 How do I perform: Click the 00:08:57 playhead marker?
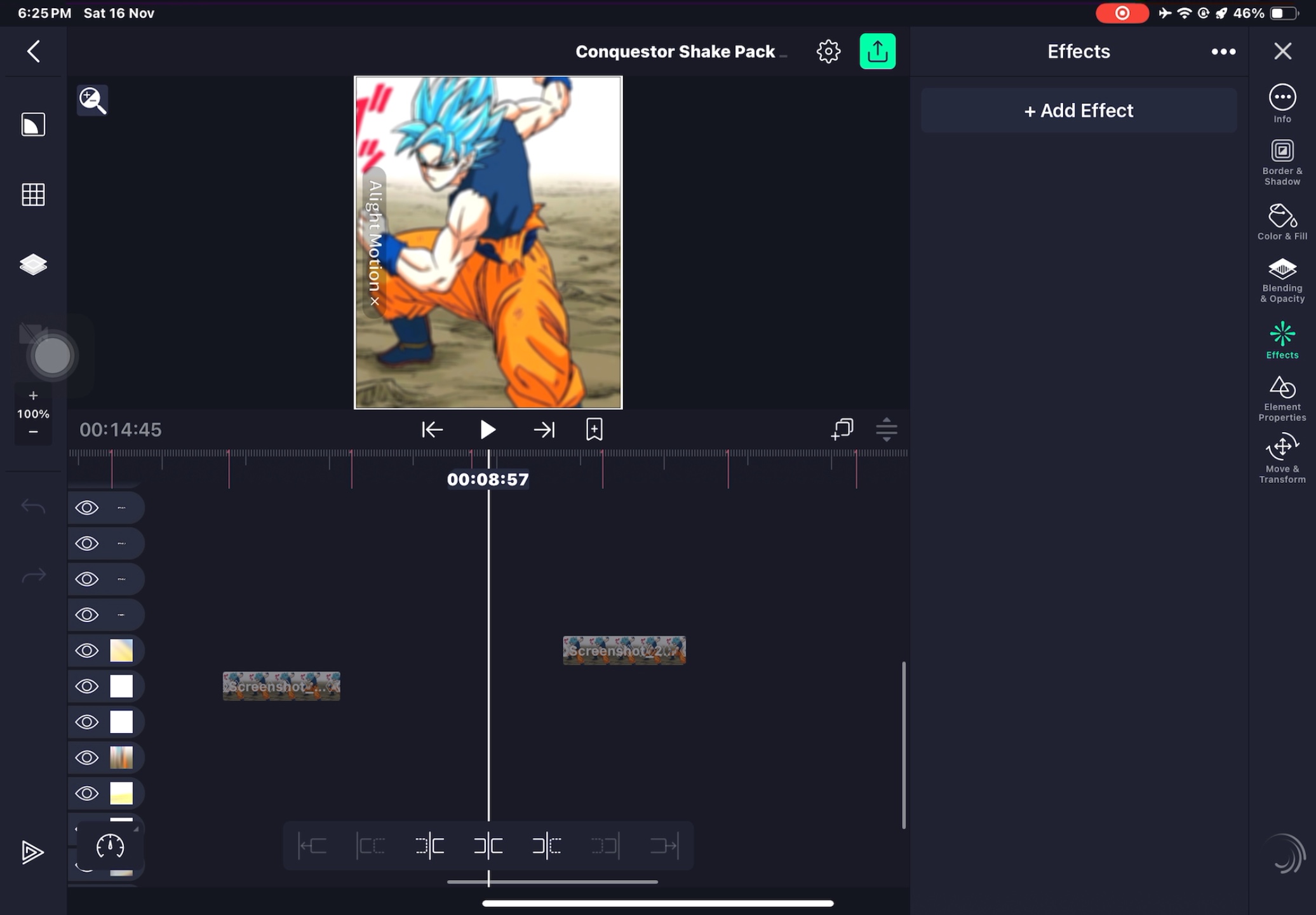coord(488,479)
